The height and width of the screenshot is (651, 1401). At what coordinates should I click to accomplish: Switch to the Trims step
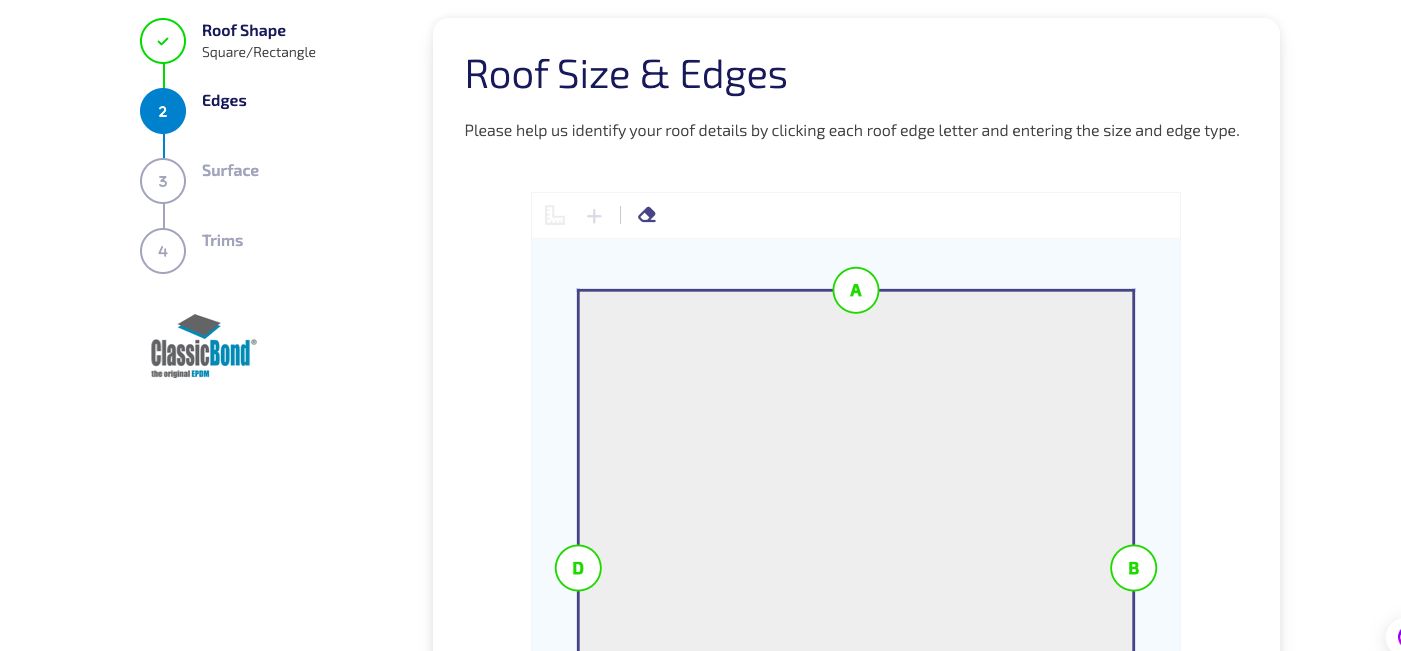click(x=222, y=241)
